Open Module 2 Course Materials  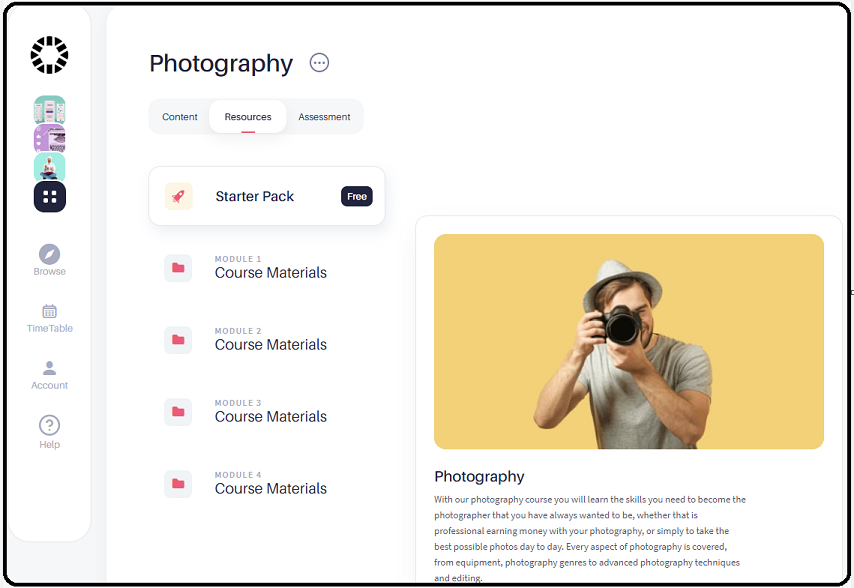(x=271, y=345)
